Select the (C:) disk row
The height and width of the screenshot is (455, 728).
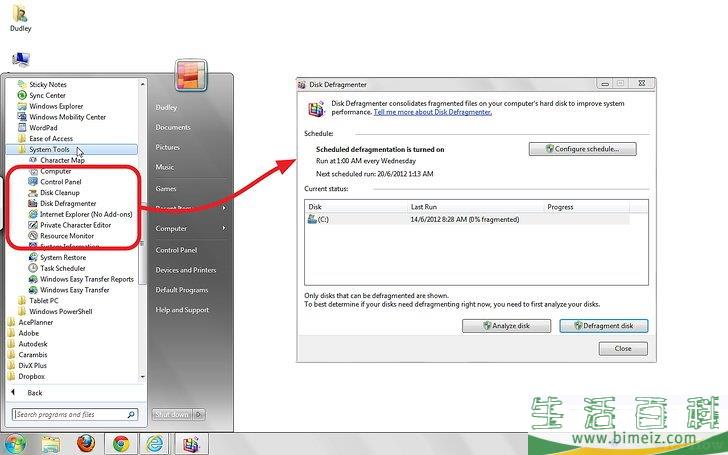468,219
